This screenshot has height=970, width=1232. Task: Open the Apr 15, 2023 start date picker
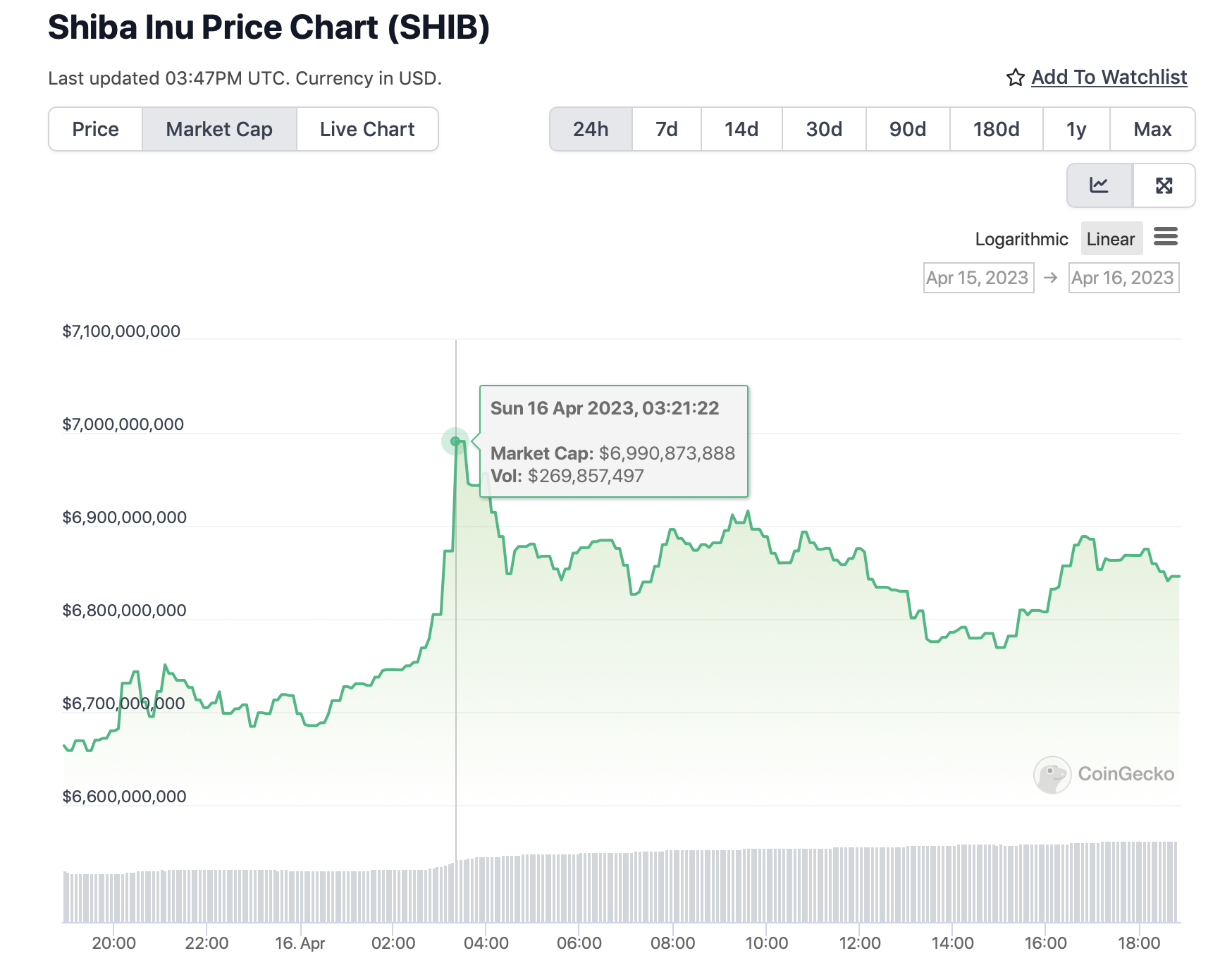tap(978, 278)
